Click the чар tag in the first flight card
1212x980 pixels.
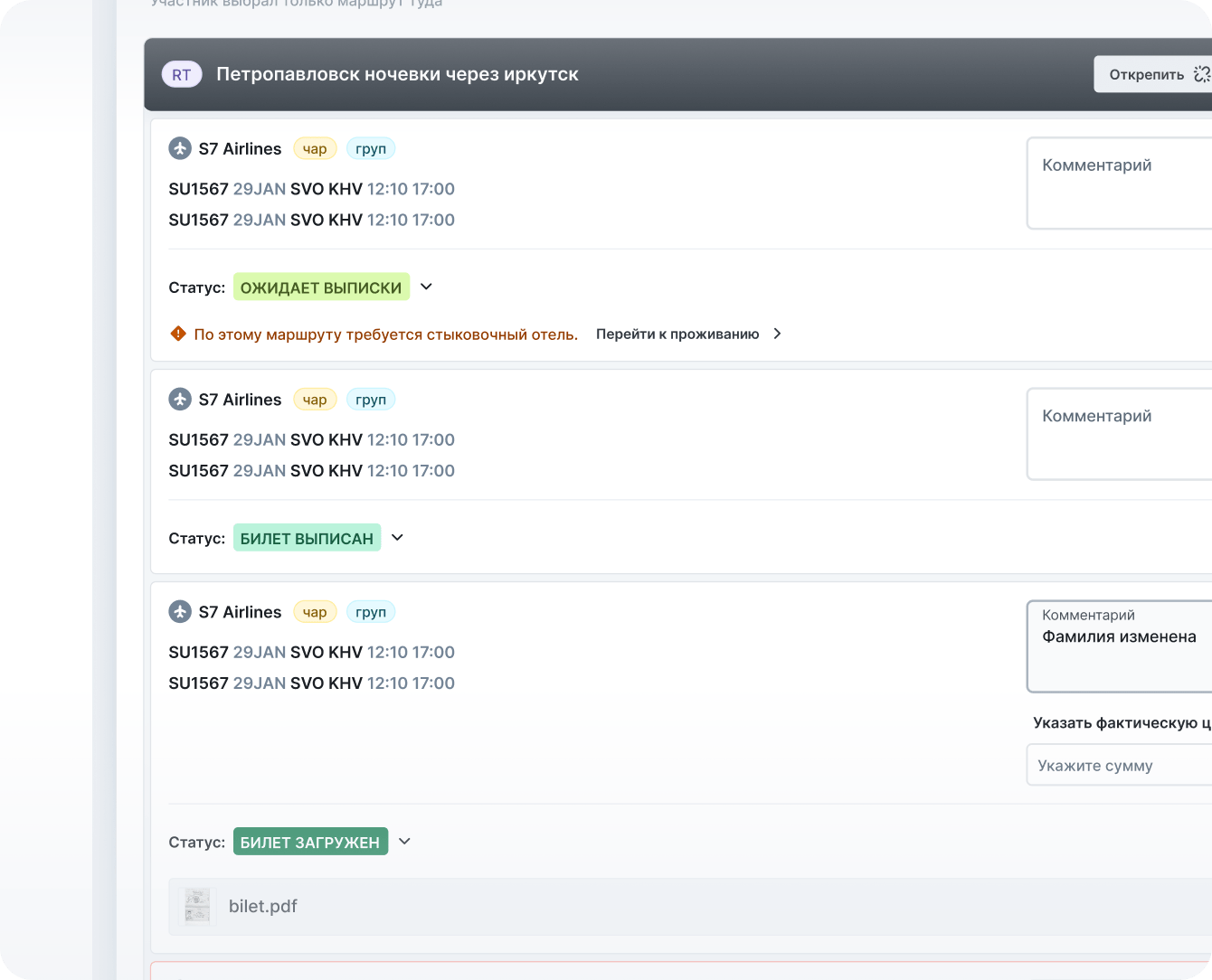(x=315, y=148)
